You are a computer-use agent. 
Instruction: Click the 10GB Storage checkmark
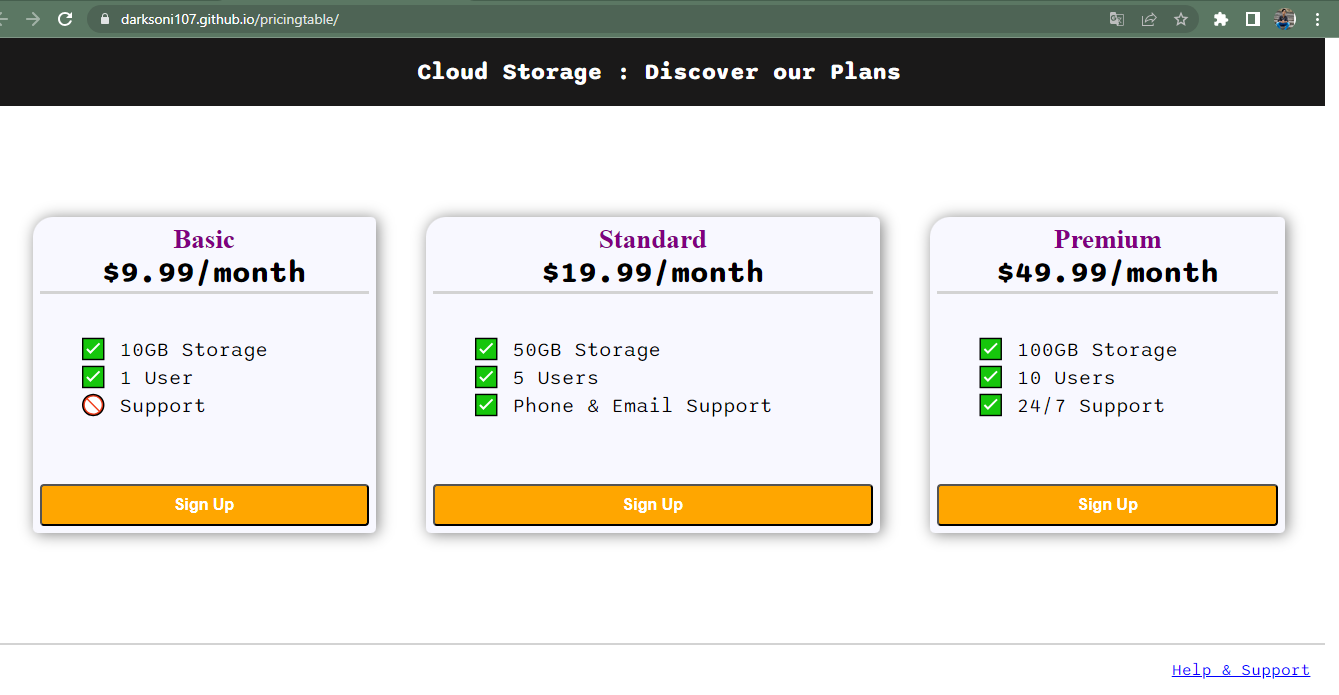pos(93,349)
